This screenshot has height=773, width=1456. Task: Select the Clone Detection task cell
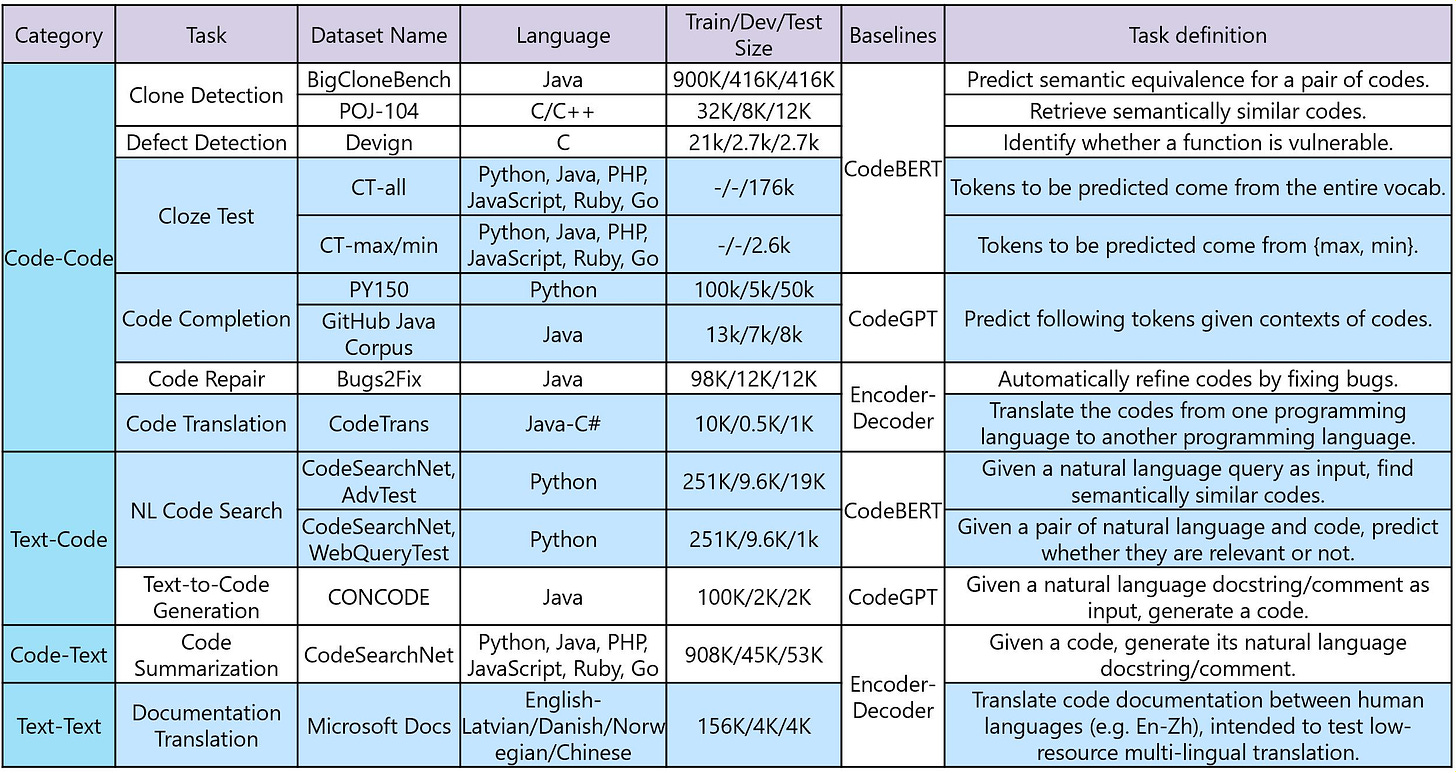[x=206, y=95]
